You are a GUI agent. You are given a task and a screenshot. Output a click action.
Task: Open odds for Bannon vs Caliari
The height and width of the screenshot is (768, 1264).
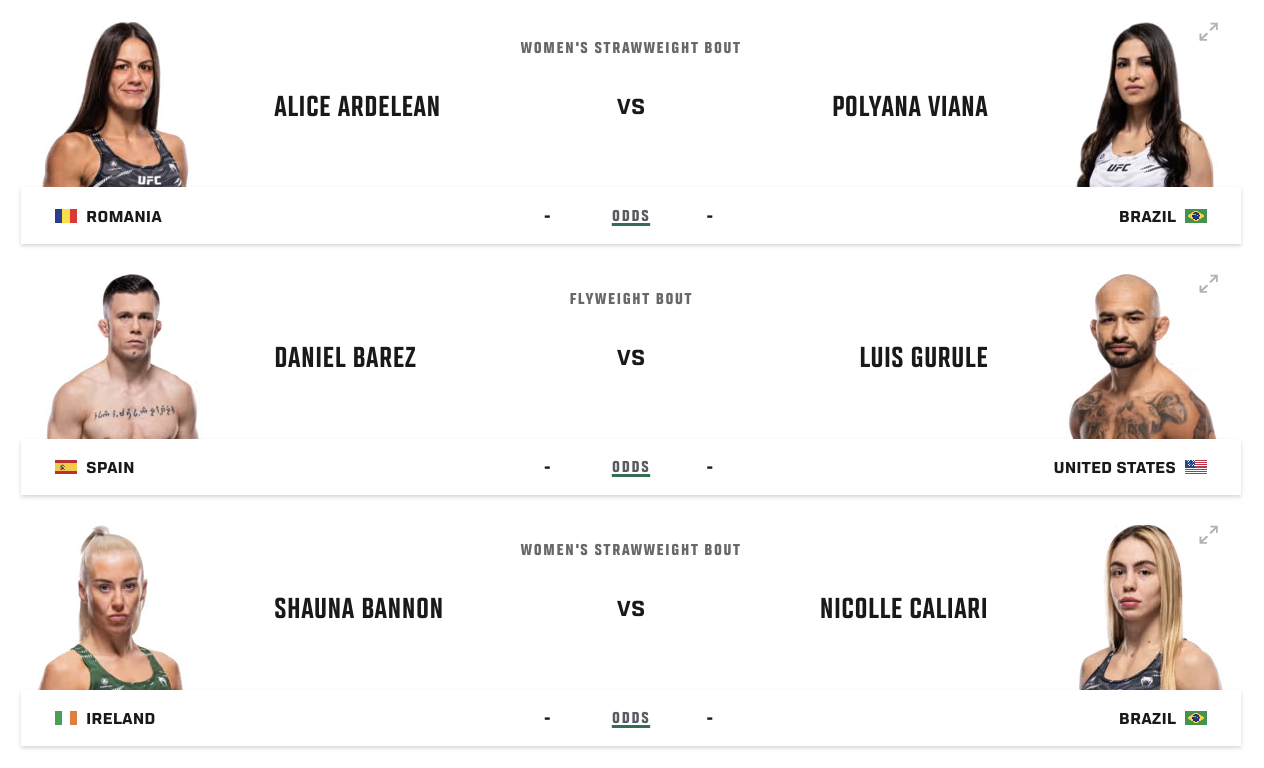coord(630,718)
